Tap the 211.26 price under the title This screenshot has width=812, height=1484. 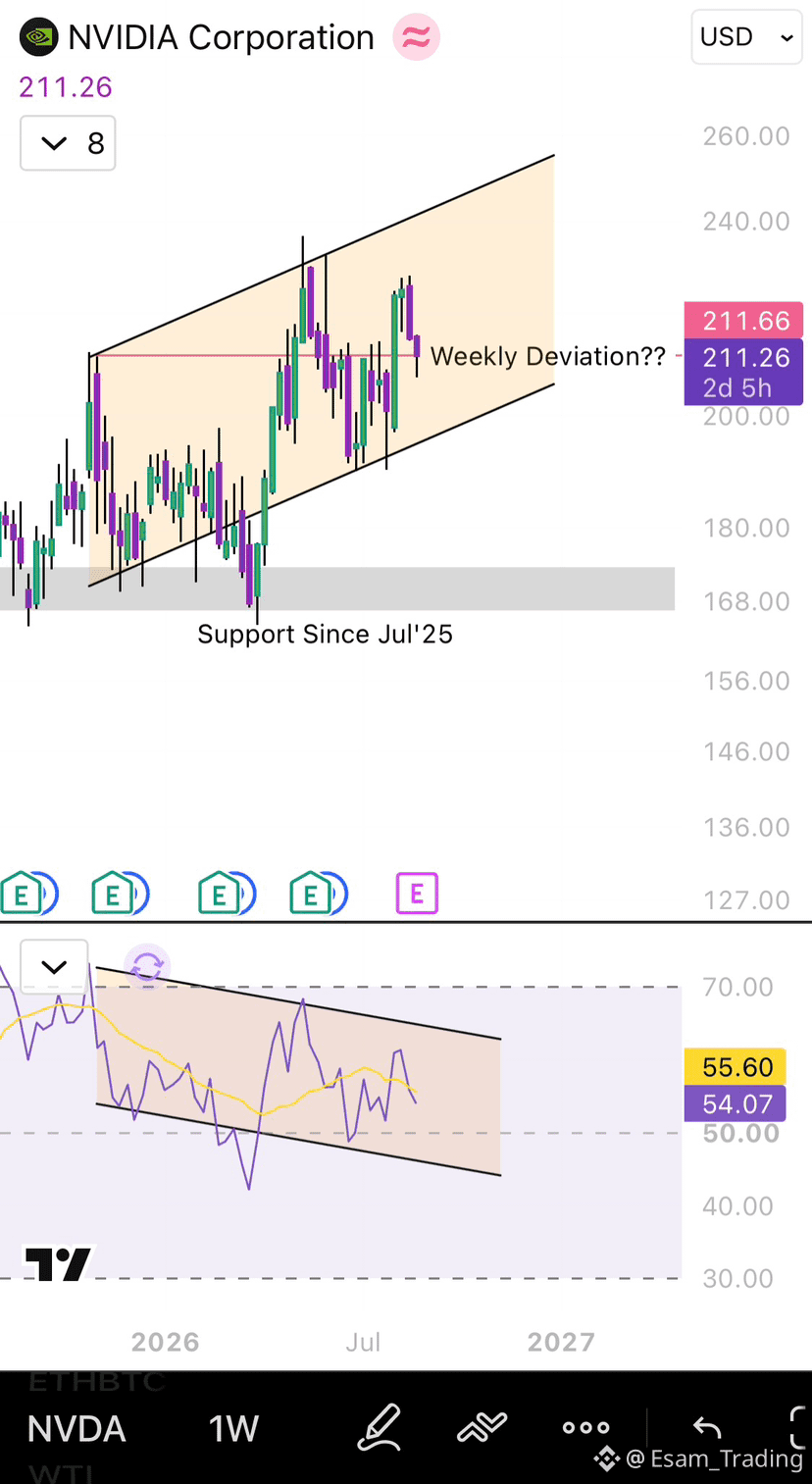tap(66, 87)
